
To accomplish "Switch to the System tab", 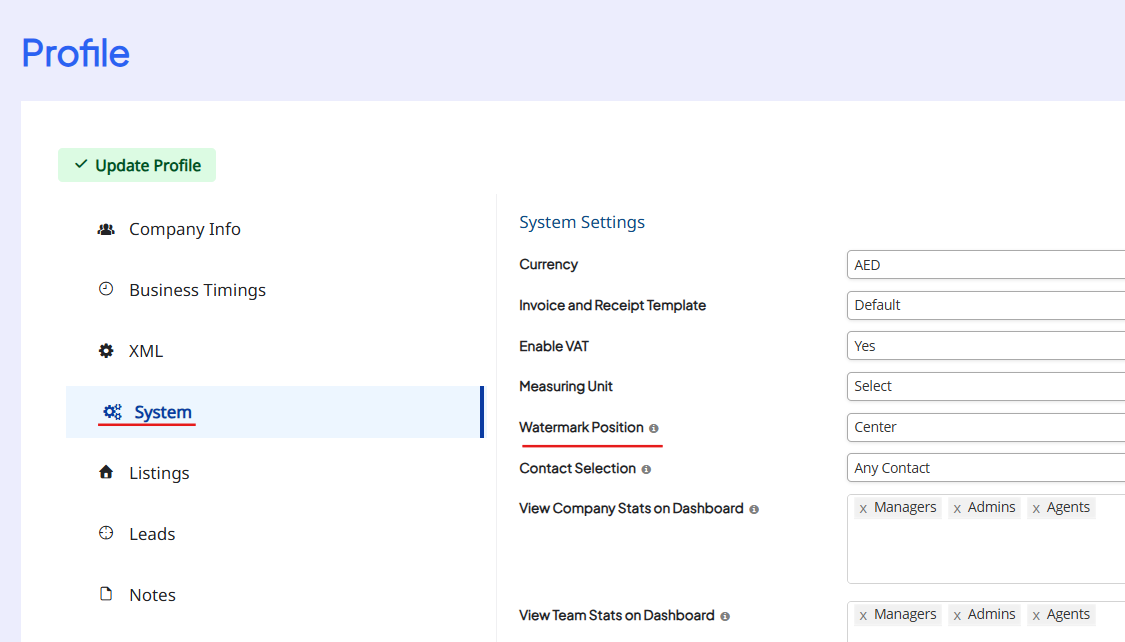I will (x=162, y=412).
